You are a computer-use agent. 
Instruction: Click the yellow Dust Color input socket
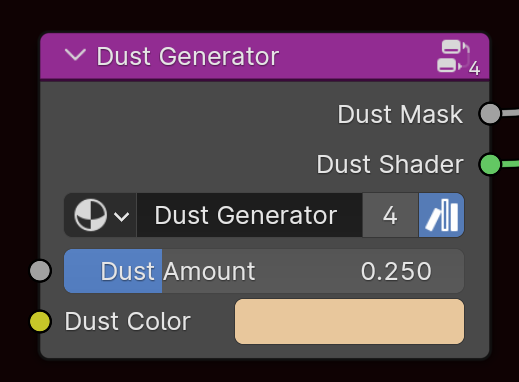coord(40,321)
